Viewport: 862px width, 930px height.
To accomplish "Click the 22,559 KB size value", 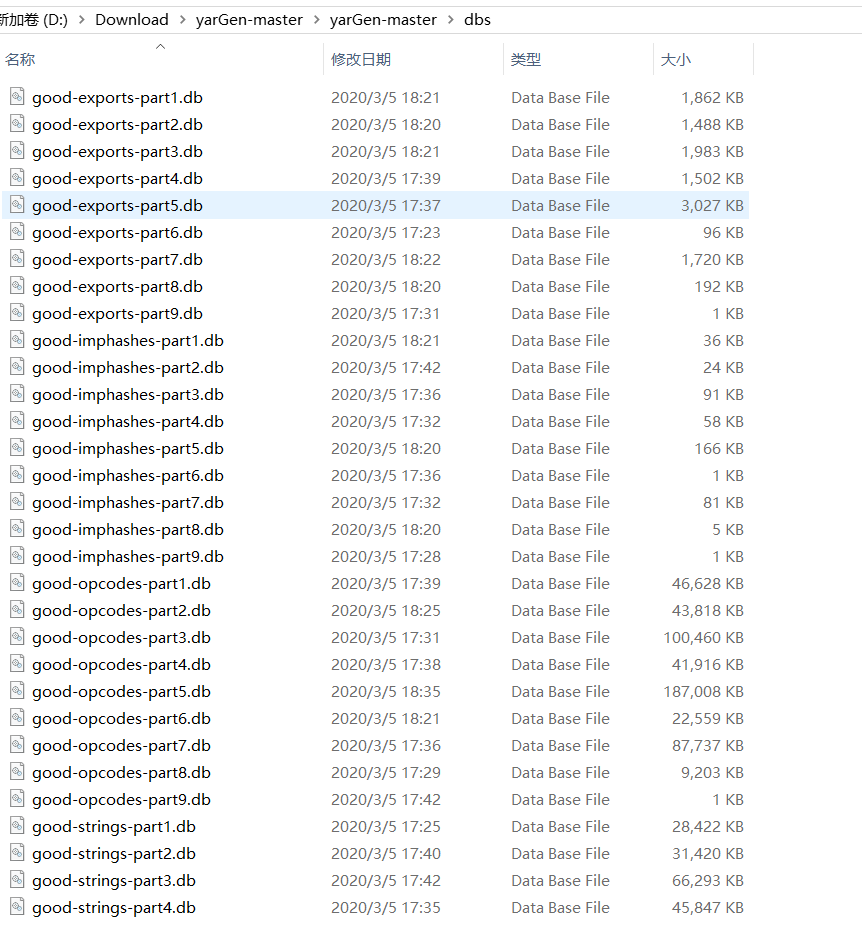I will pos(708,718).
